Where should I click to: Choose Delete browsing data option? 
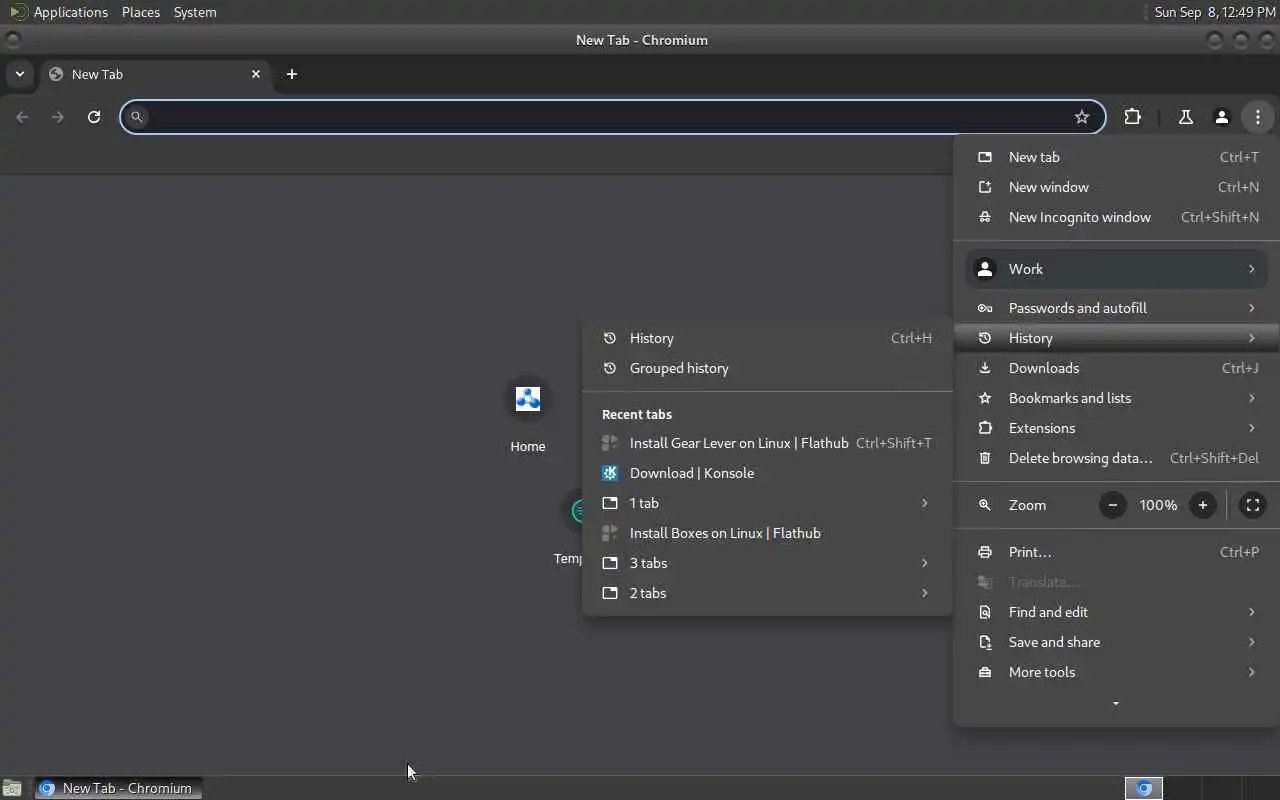click(x=1116, y=458)
